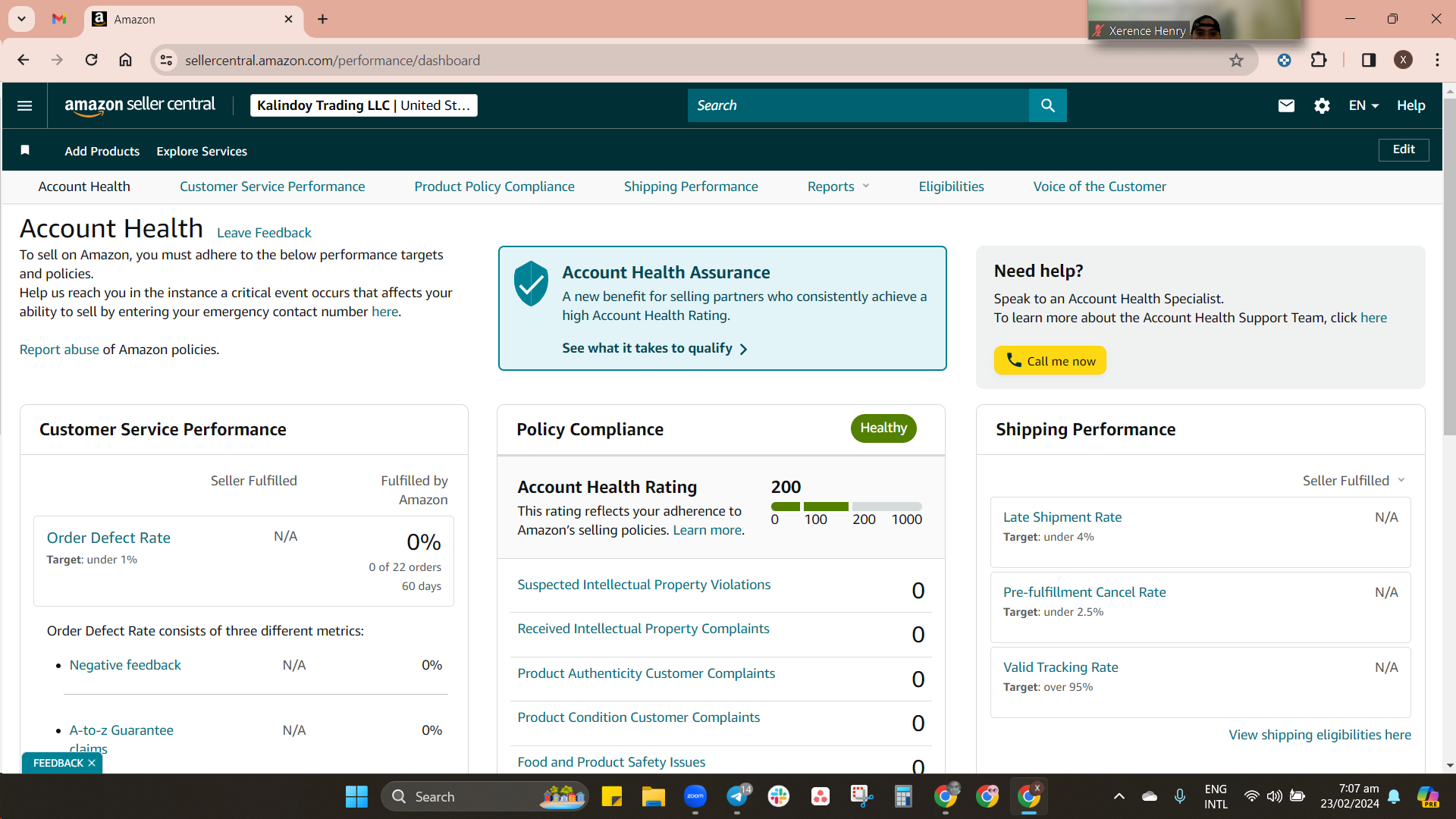Open the Pre-fulfillment Cancel Rate link
The image size is (1456, 819).
click(x=1084, y=592)
